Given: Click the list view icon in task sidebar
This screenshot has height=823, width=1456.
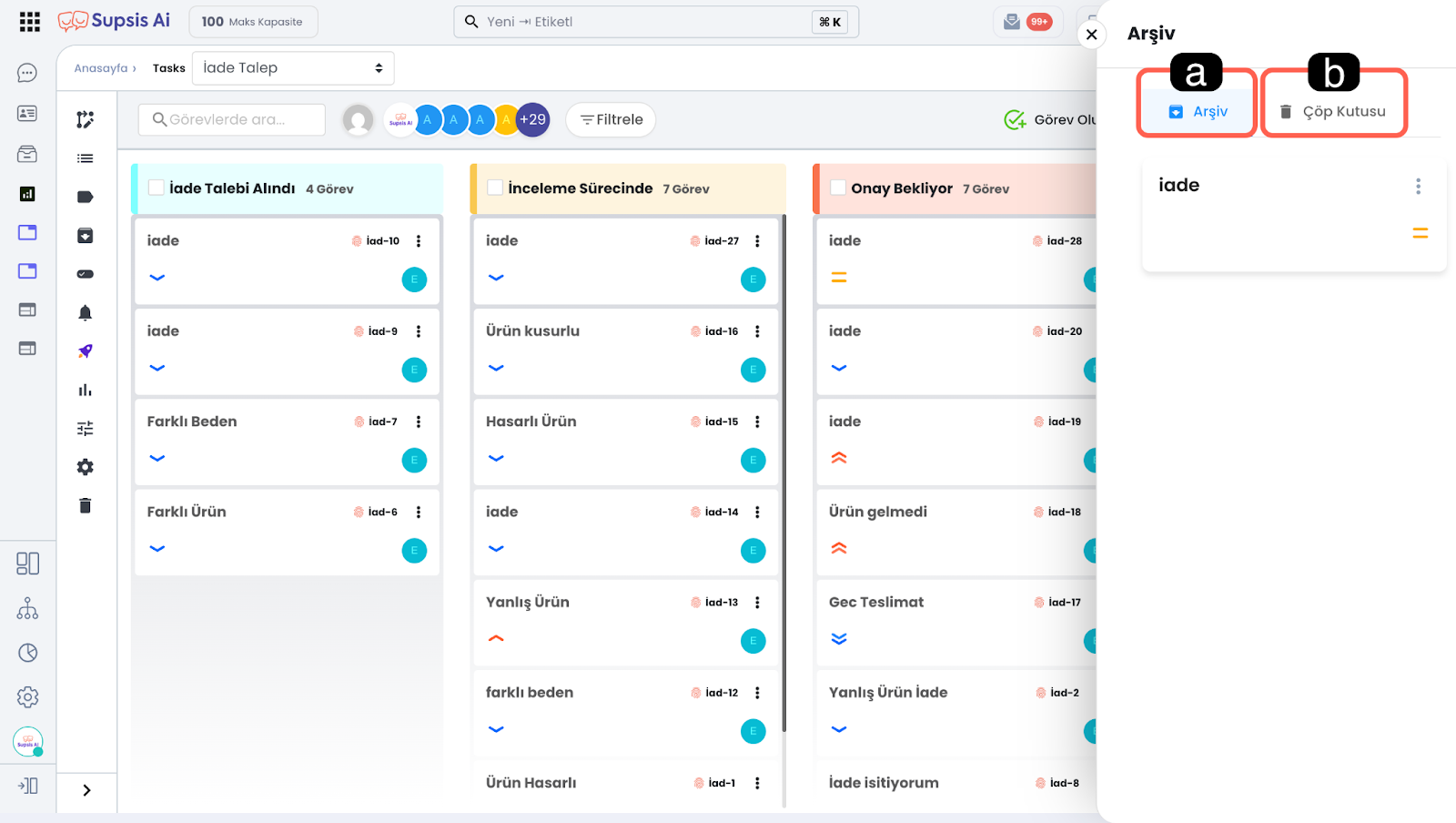Looking at the screenshot, I should pyautogui.click(x=85, y=158).
